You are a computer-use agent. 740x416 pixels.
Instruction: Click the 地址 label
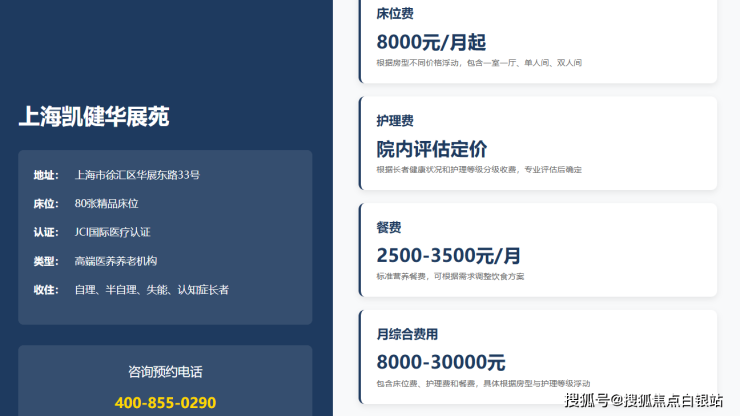coord(46,175)
